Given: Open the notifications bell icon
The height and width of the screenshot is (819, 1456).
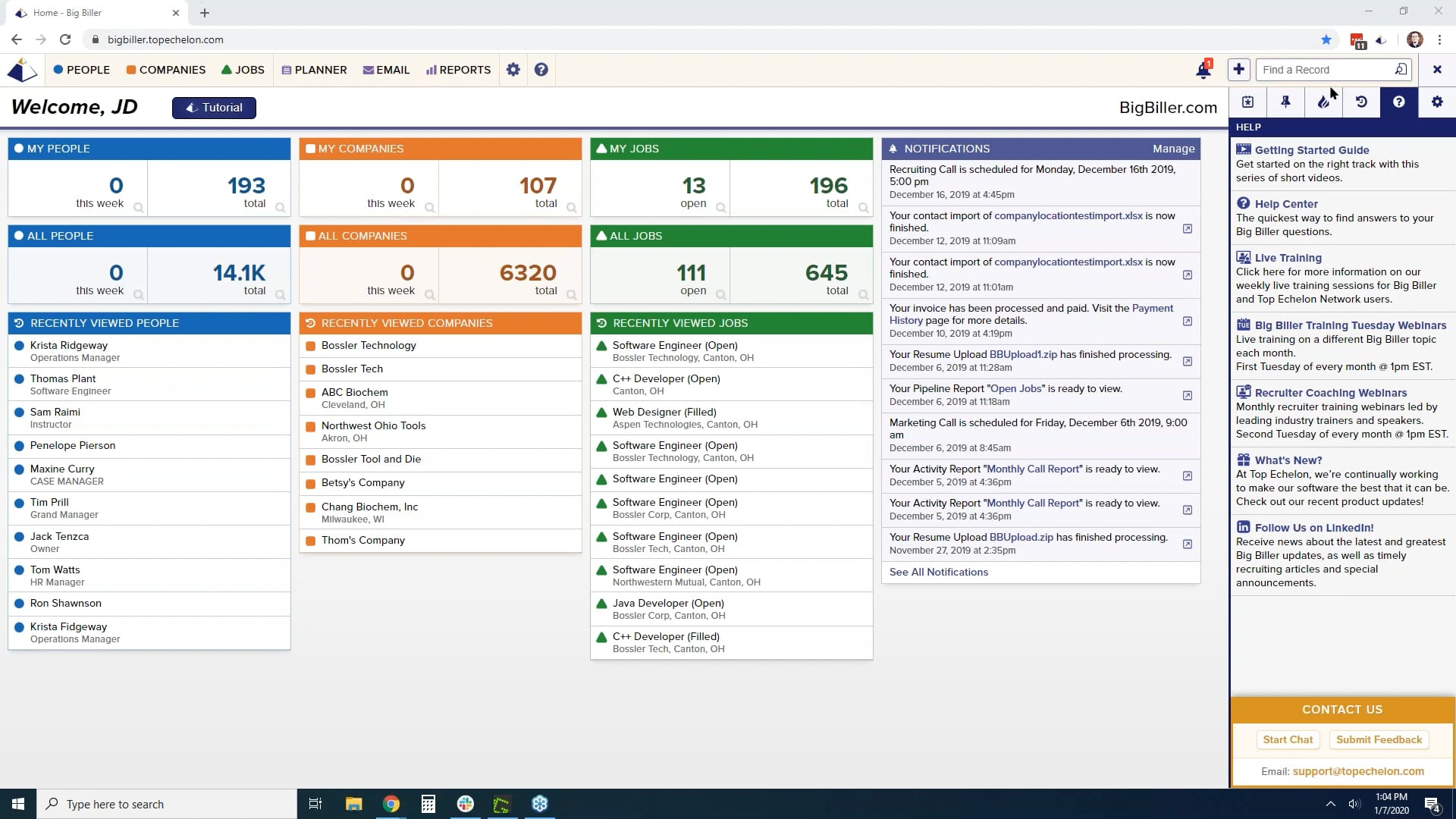Looking at the screenshot, I should tap(1203, 70).
